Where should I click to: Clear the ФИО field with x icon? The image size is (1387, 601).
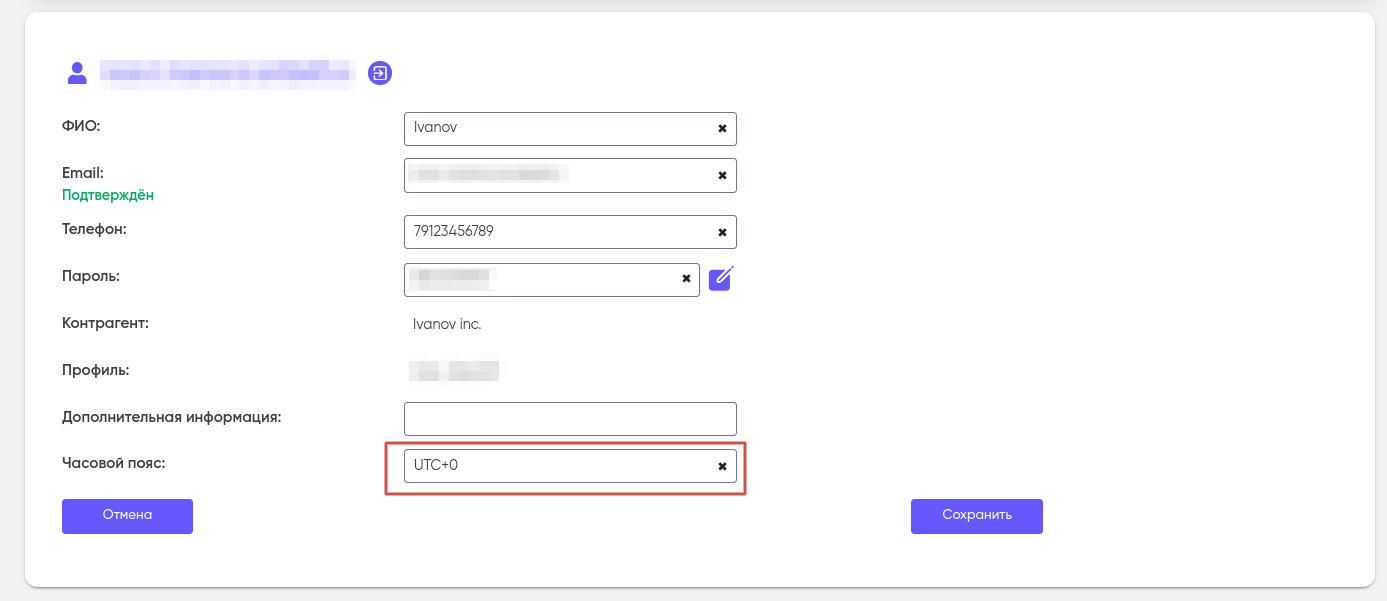click(722, 129)
